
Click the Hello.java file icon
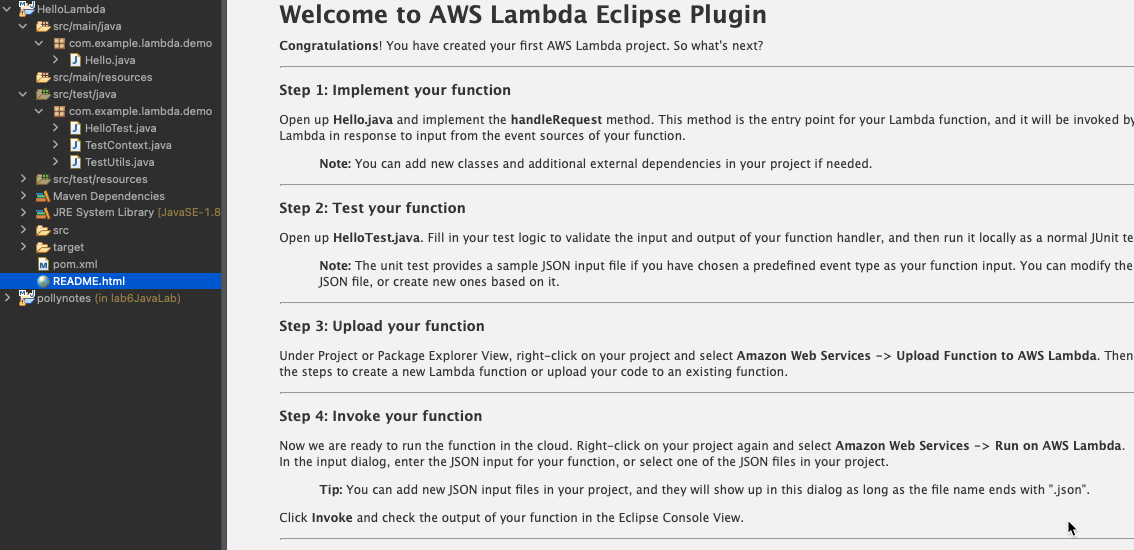pos(75,60)
